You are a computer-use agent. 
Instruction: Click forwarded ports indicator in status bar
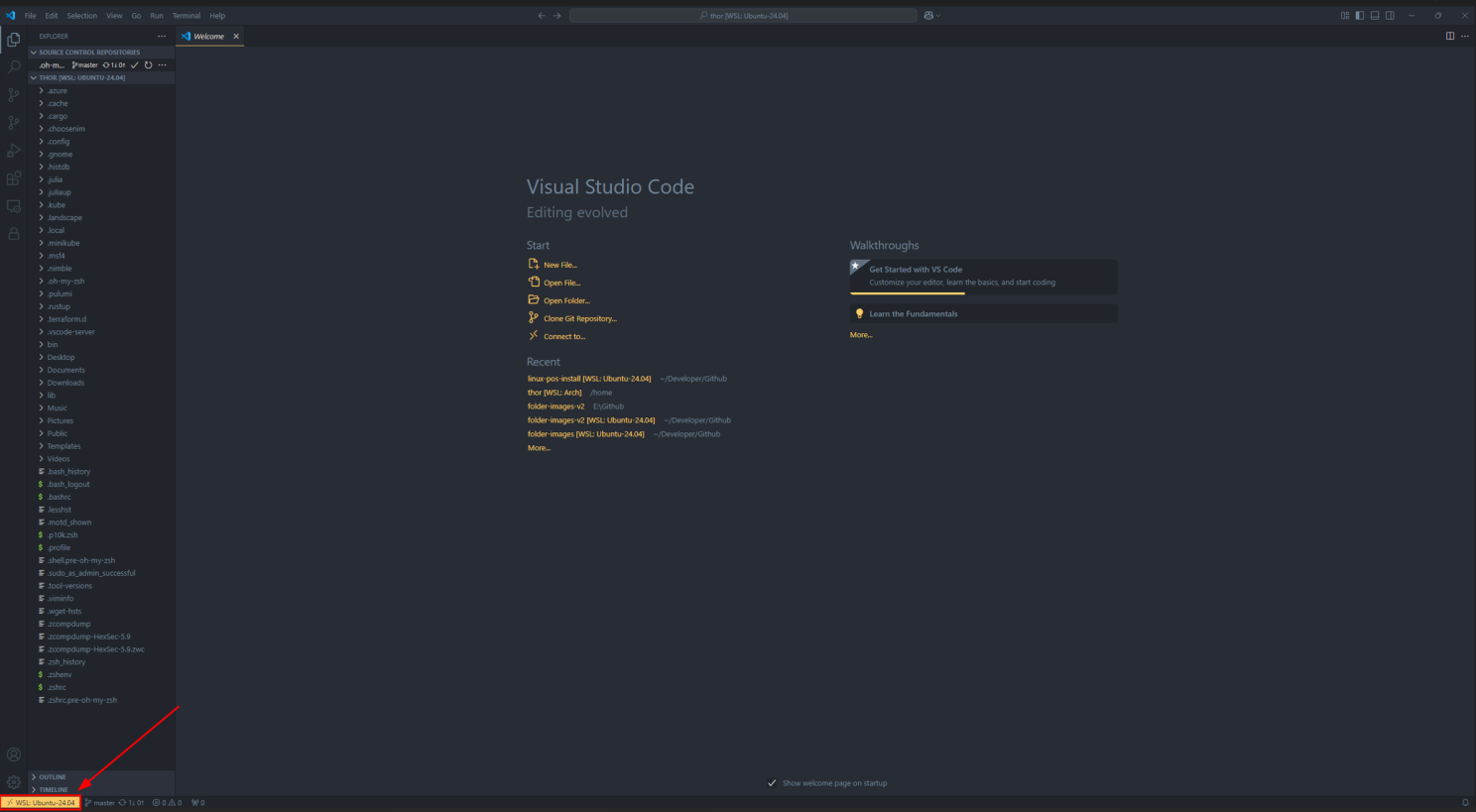[198, 803]
